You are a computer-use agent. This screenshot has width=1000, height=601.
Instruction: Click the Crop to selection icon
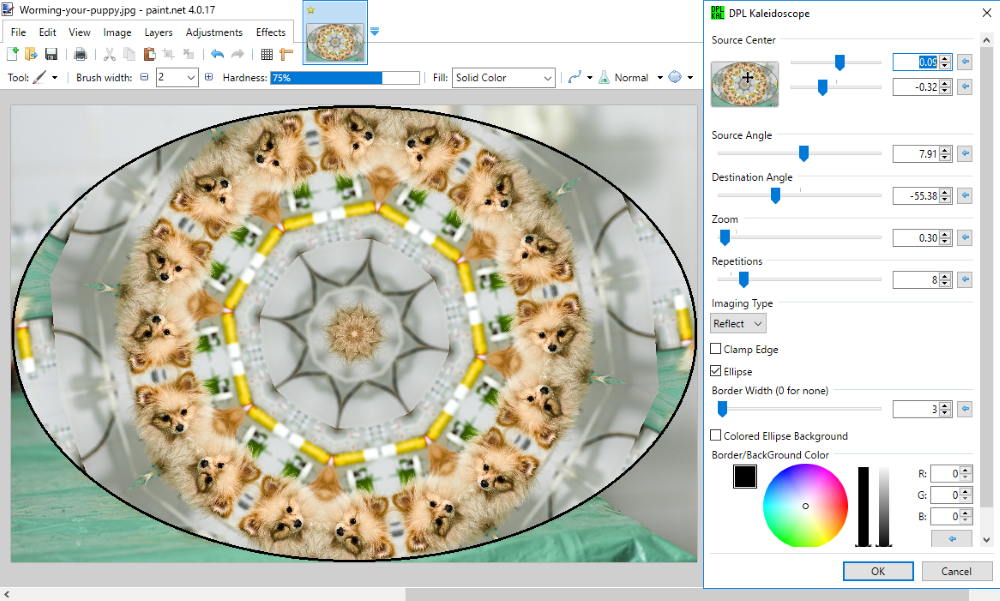click(x=168, y=55)
